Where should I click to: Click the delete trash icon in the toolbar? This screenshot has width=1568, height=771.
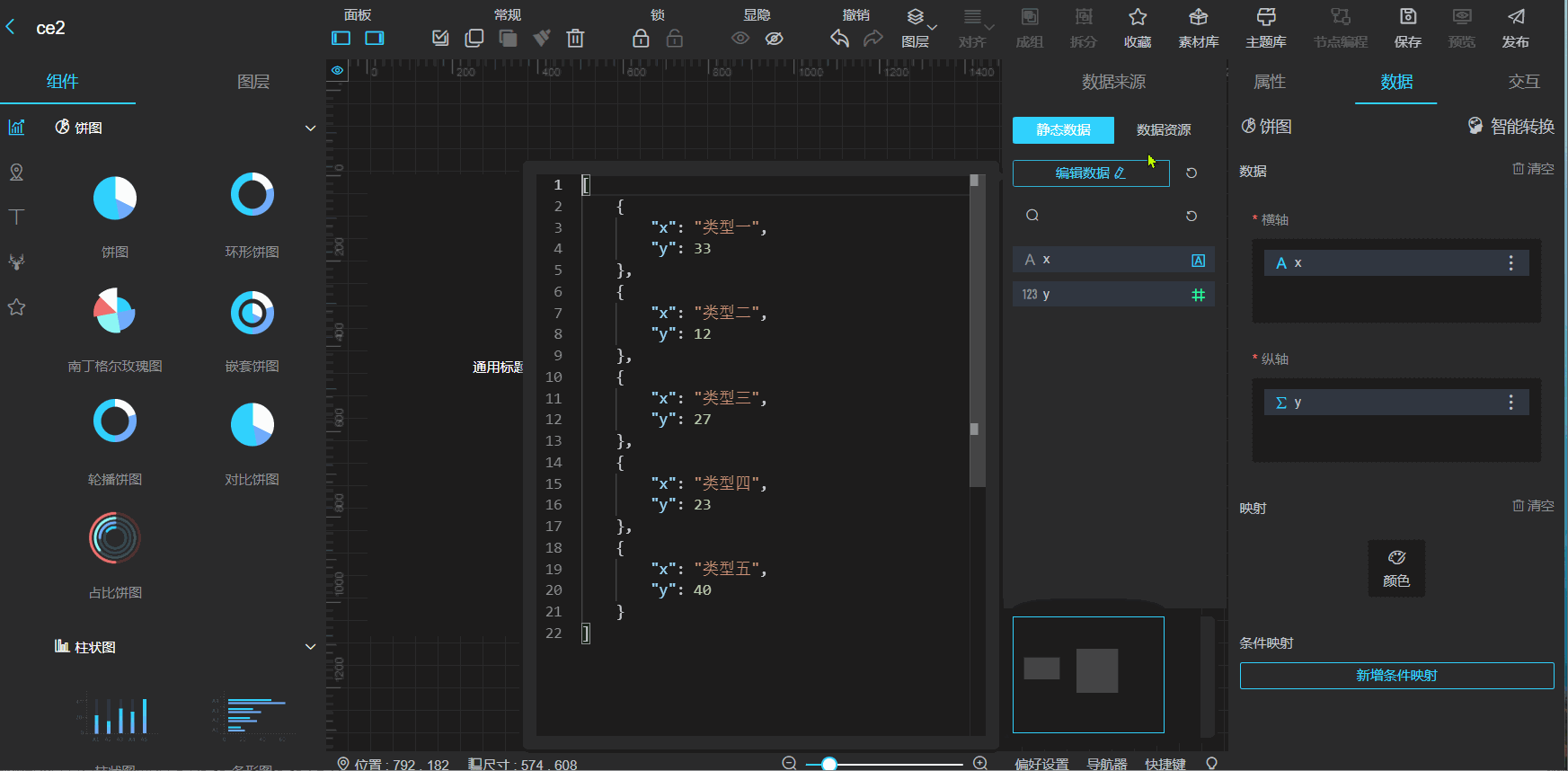575,38
